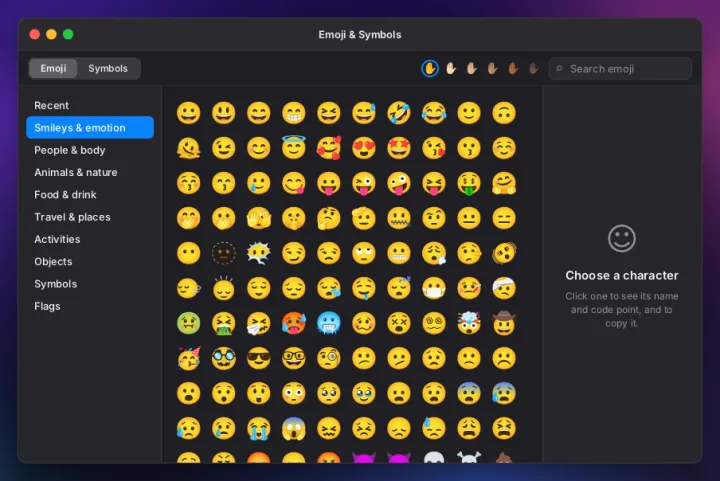
Task: Pick the drooling face emoji
Action: 364,288
